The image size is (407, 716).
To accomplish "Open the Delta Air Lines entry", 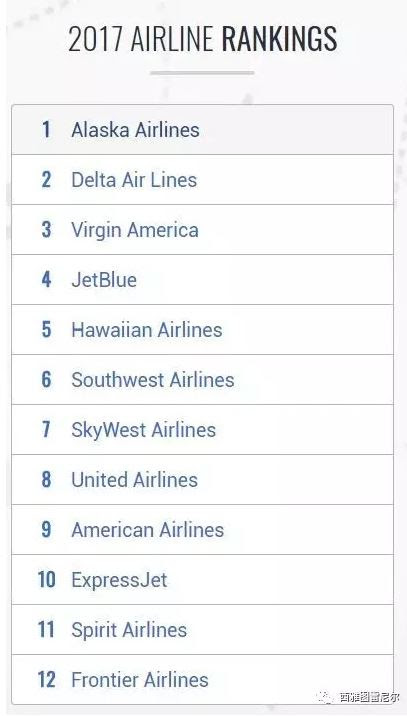I will click(202, 179).
